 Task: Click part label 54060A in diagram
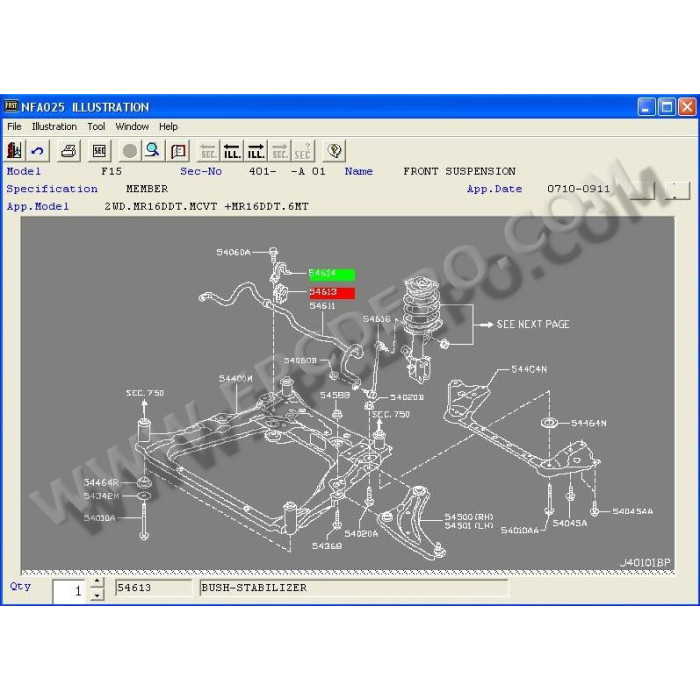tap(233, 252)
